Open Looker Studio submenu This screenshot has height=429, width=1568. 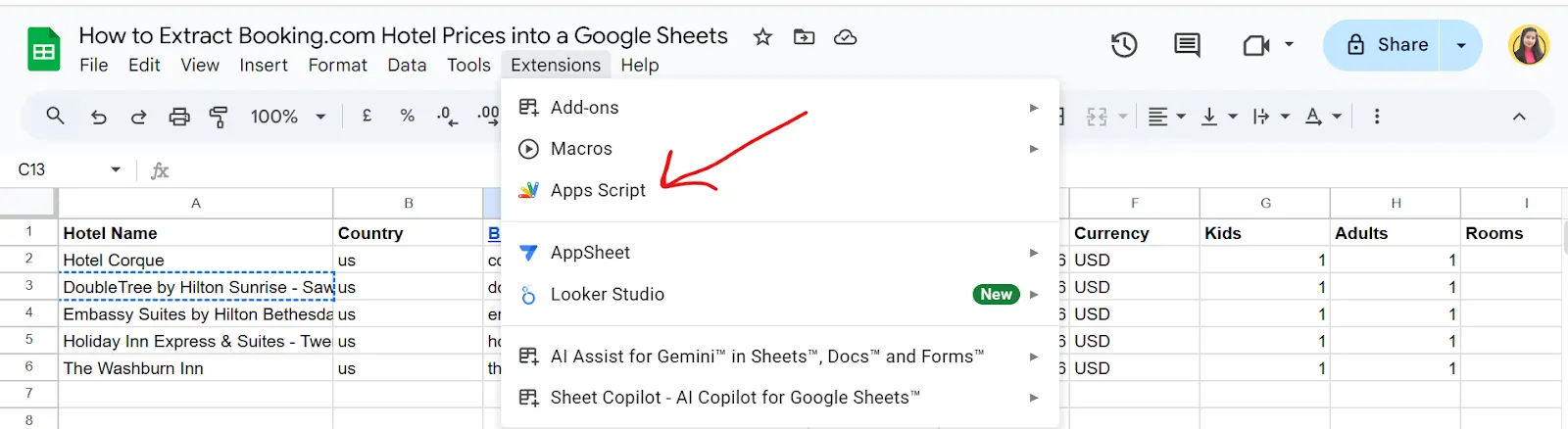click(x=780, y=294)
